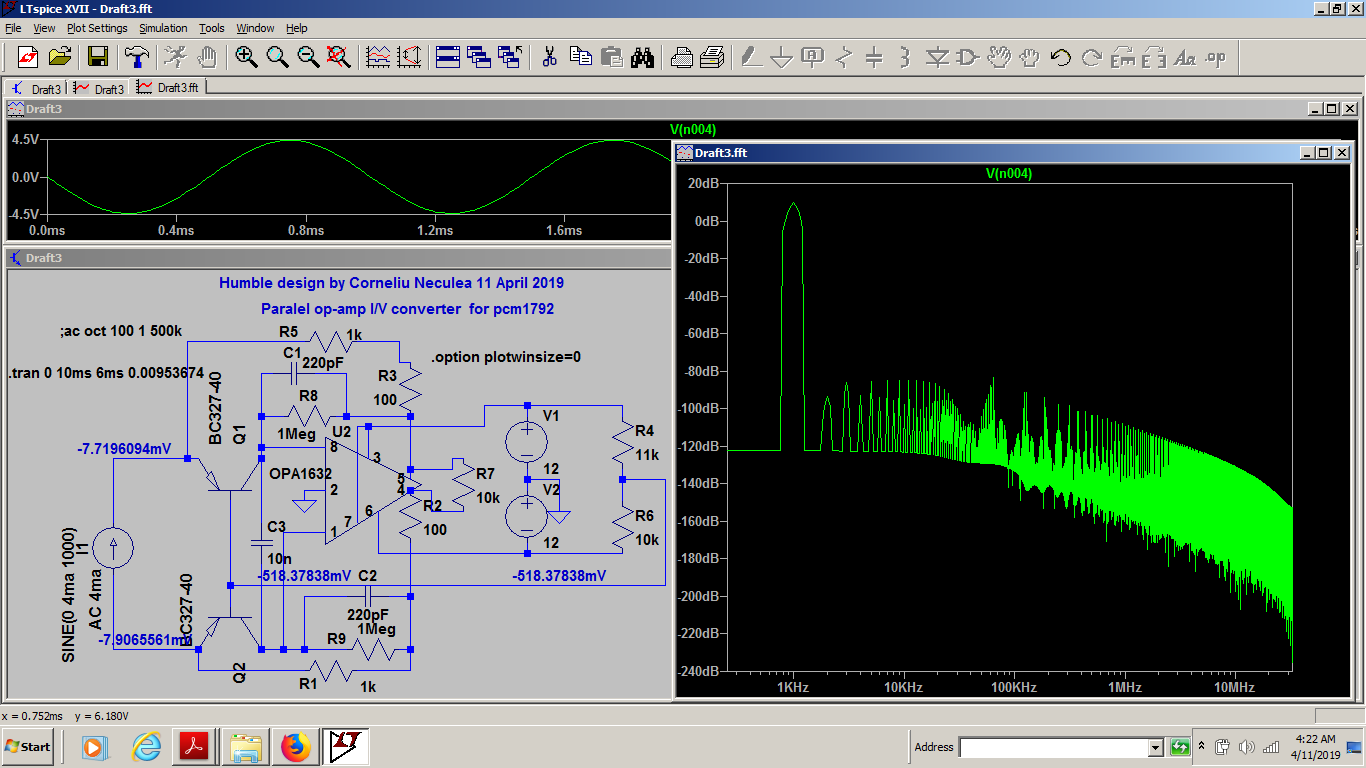1366x768 pixels.
Task: Select the Label Net tool
Action: (x=813, y=57)
